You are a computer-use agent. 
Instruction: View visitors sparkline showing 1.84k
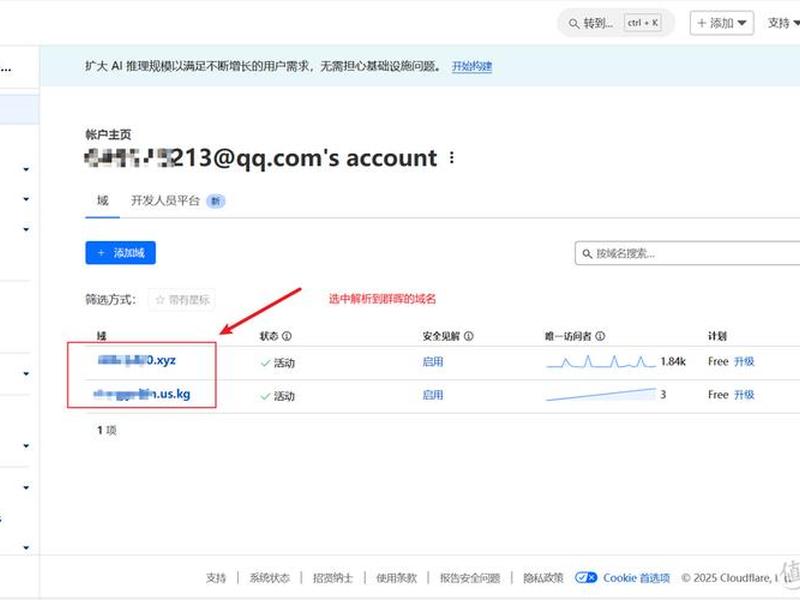click(601, 362)
